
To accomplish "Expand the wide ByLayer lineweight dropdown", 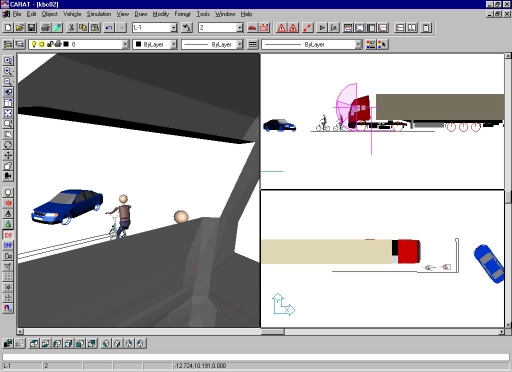I will point(358,44).
